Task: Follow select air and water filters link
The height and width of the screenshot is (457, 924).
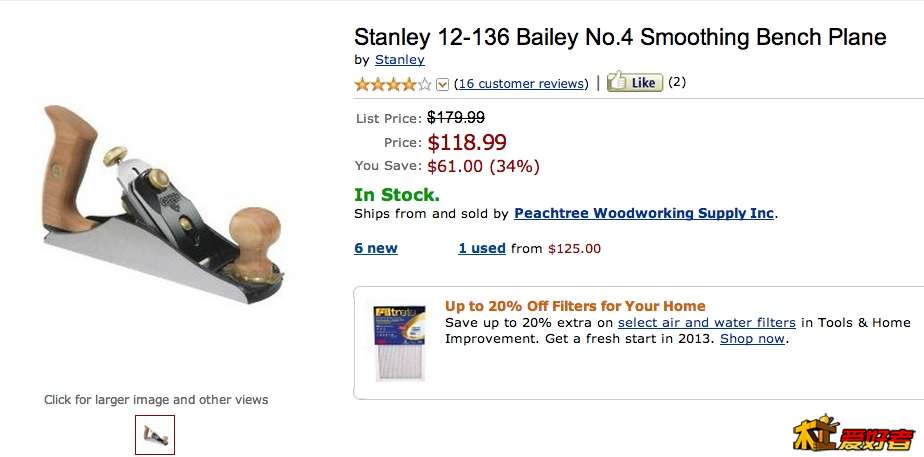Action: (707, 322)
